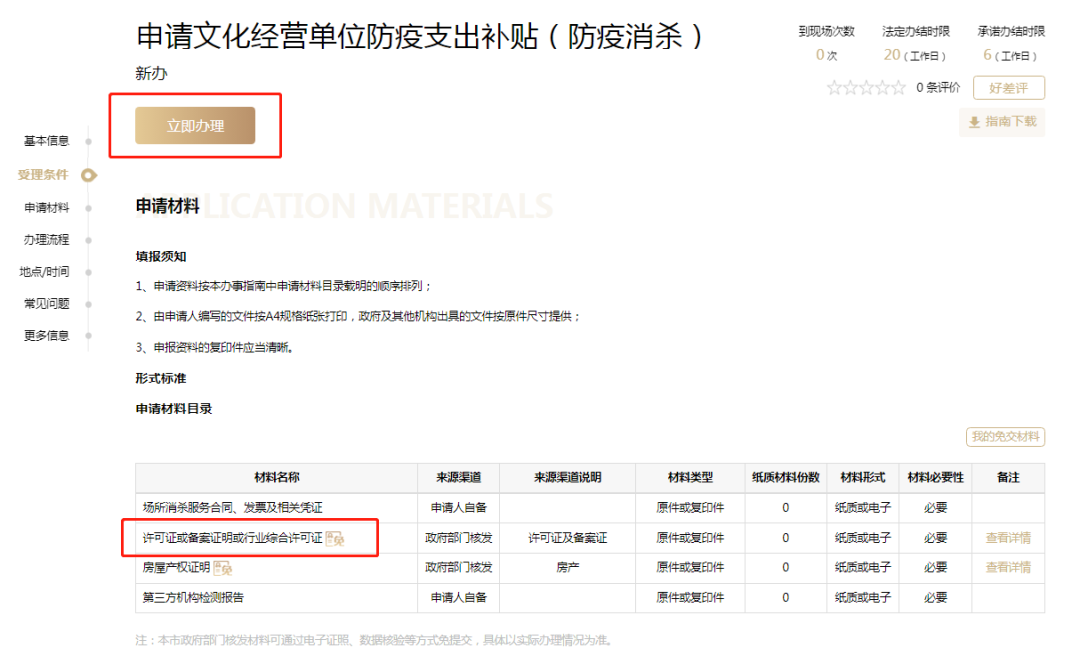Click the fifth rating star

tap(898, 88)
